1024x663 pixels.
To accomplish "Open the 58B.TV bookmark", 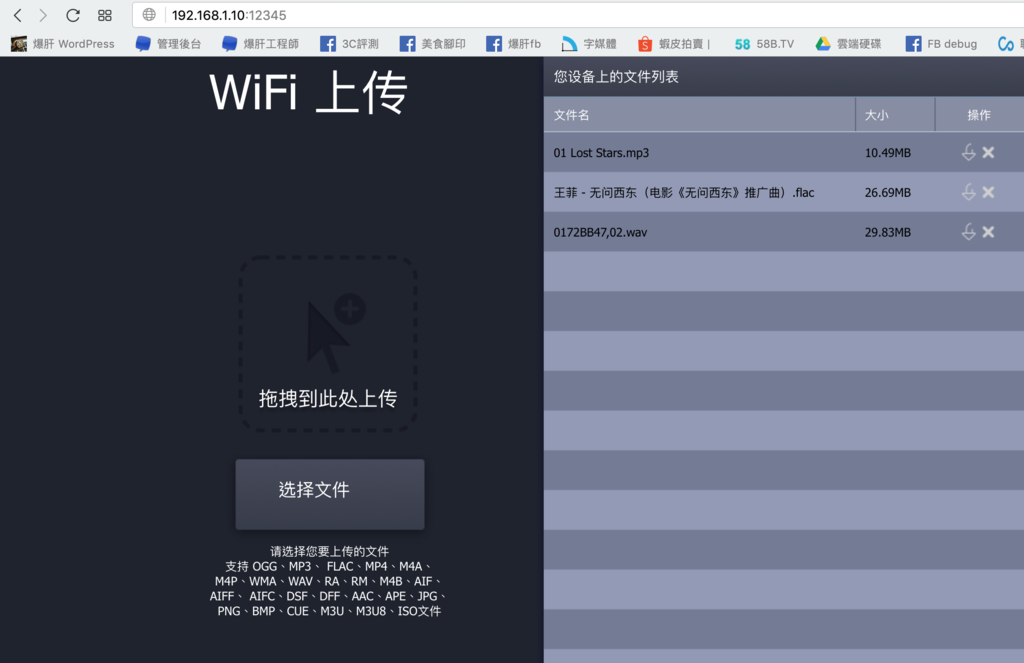I will [764, 44].
